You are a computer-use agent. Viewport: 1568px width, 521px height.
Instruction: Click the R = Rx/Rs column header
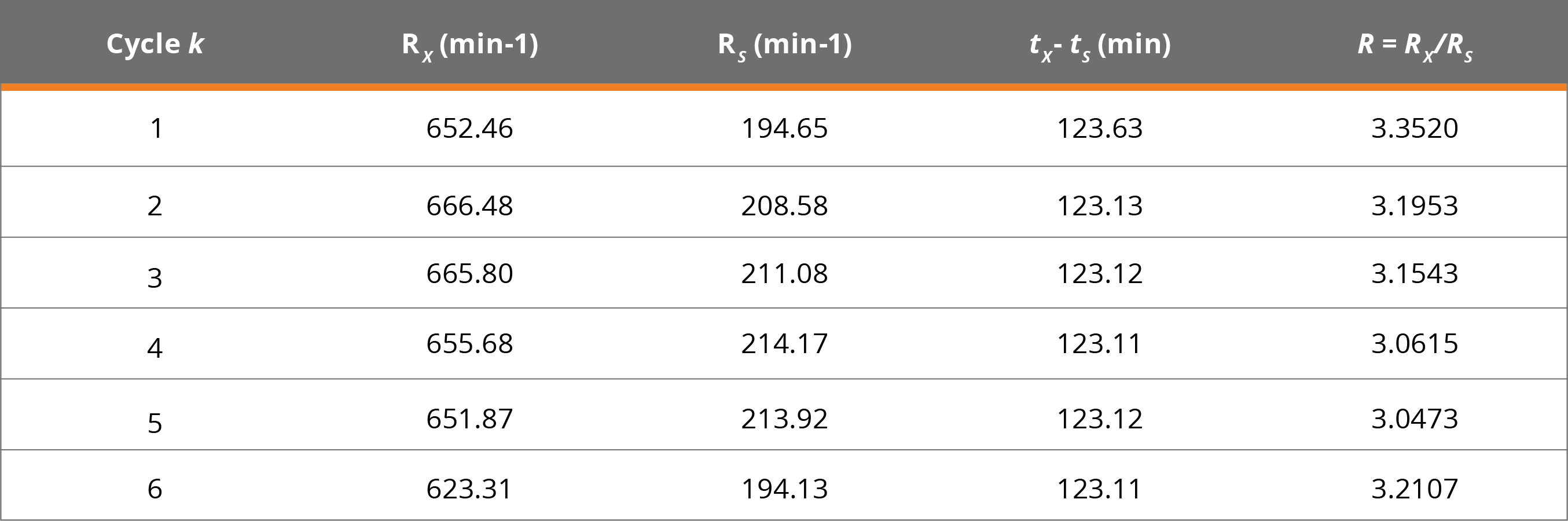[1415, 44]
